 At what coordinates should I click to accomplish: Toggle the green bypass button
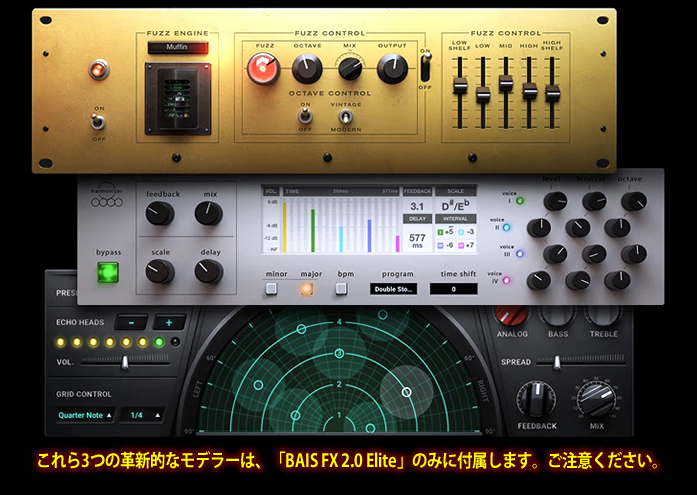(108, 272)
